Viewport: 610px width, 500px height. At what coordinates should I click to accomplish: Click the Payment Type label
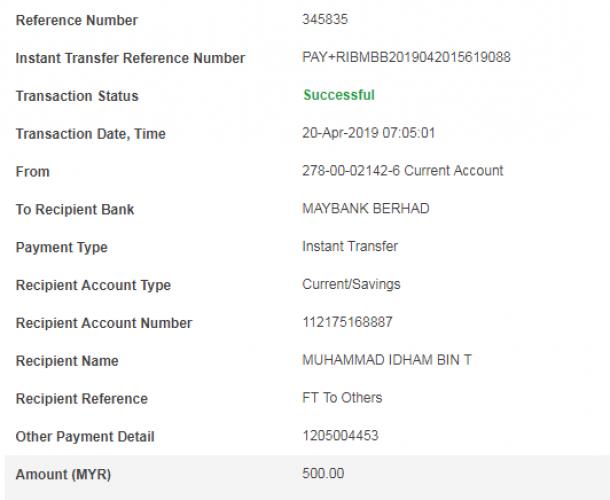(x=61, y=247)
